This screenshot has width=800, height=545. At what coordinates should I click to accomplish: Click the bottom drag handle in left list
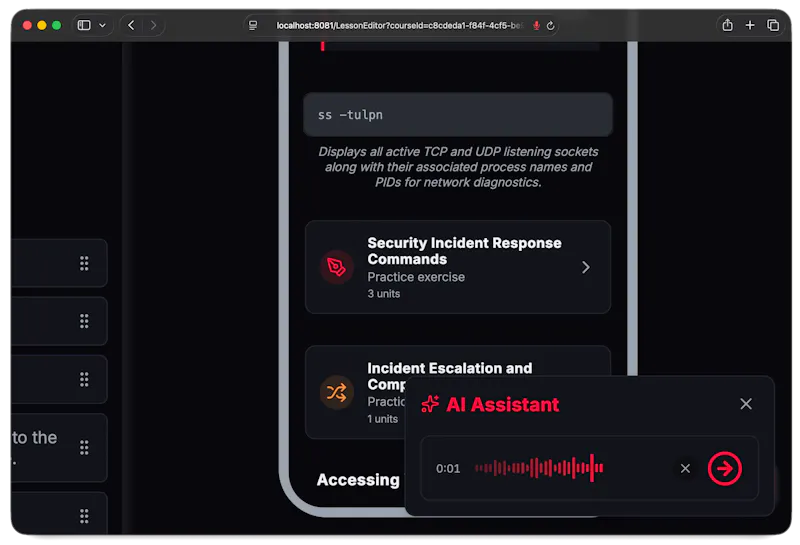pyautogui.click(x=84, y=516)
